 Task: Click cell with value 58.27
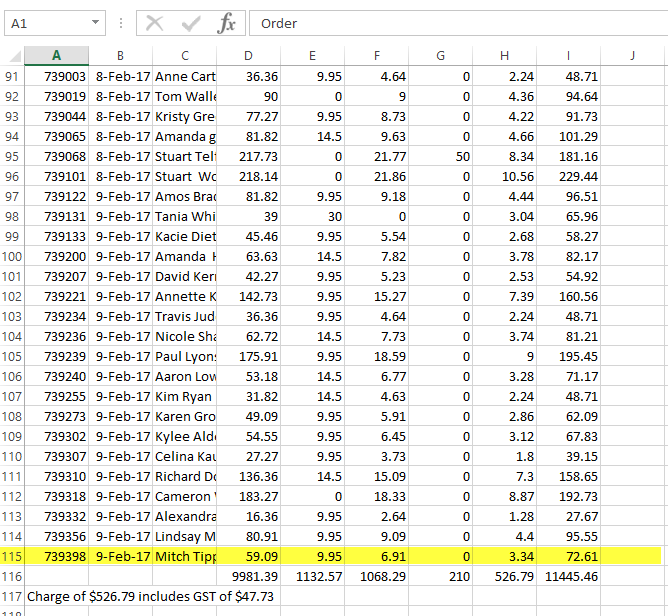(568, 237)
